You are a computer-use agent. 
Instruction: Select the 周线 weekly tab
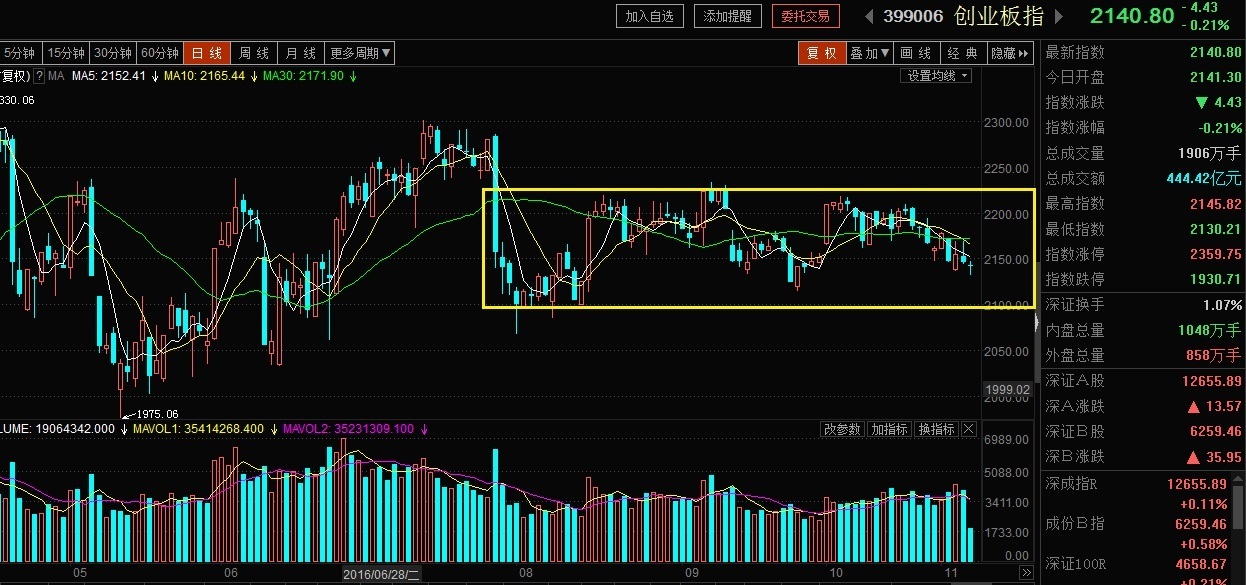(x=255, y=53)
